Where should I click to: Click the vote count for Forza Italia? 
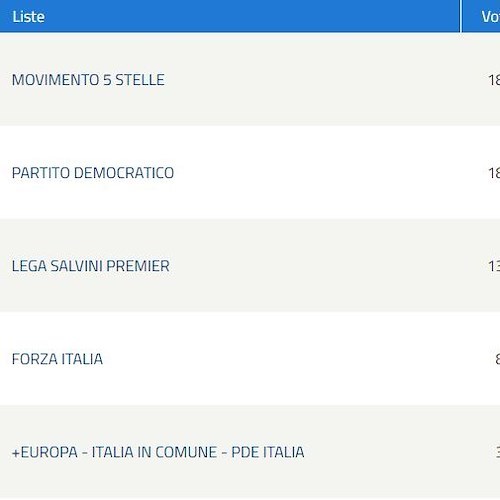[497, 359]
